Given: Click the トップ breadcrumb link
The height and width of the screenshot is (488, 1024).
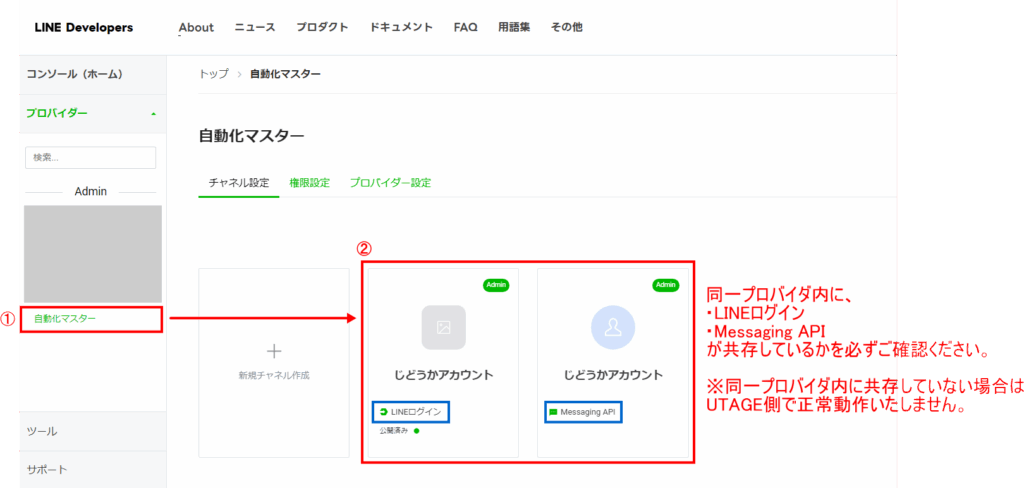Looking at the screenshot, I should [214, 74].
